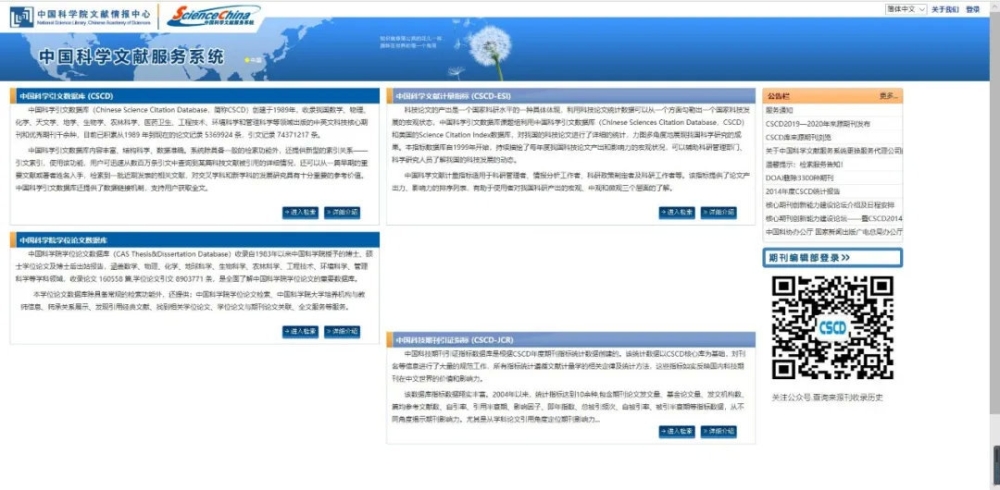This screenshot has height=490, width=1000.
Task: Open the CSCD2019—2020年来源期刊发布 notice
Action: pyautogui.click(x=818, y=124)
